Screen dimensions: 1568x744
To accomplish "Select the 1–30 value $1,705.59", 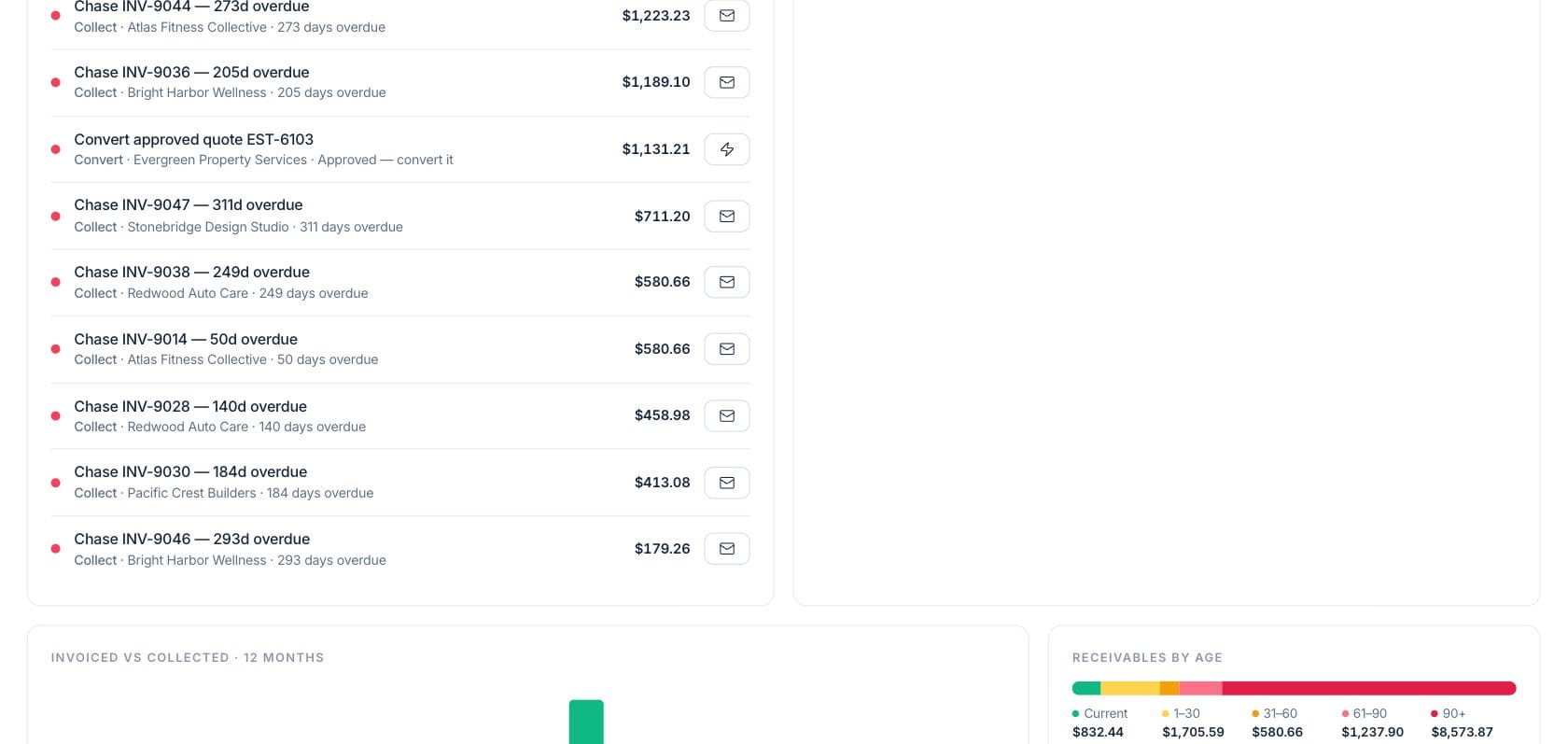I will pos(1193,732).
